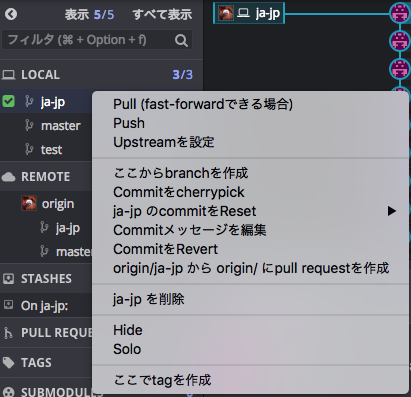Choose Hide from the context menu
The width and height of the screenshot is (411, 397).
click(250, 330)
